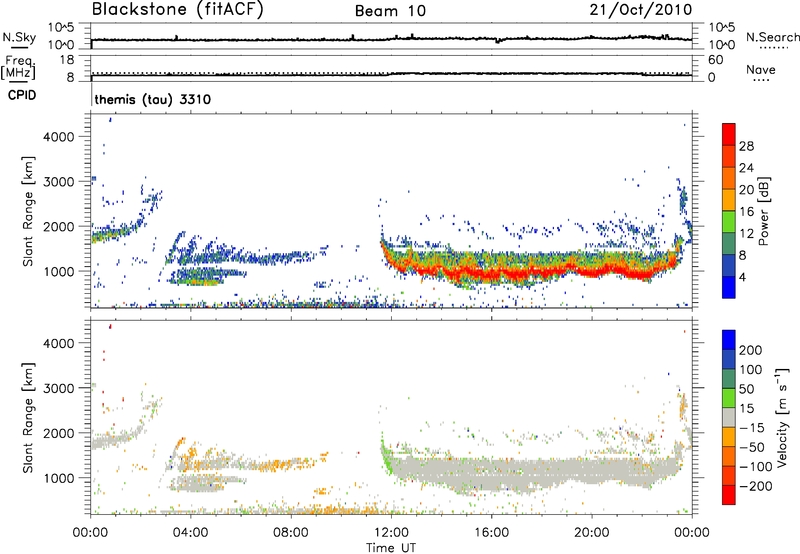Click the 12–16 dB light green Power segment
This screenshot has height=554, width=800.
coord(729,221)
